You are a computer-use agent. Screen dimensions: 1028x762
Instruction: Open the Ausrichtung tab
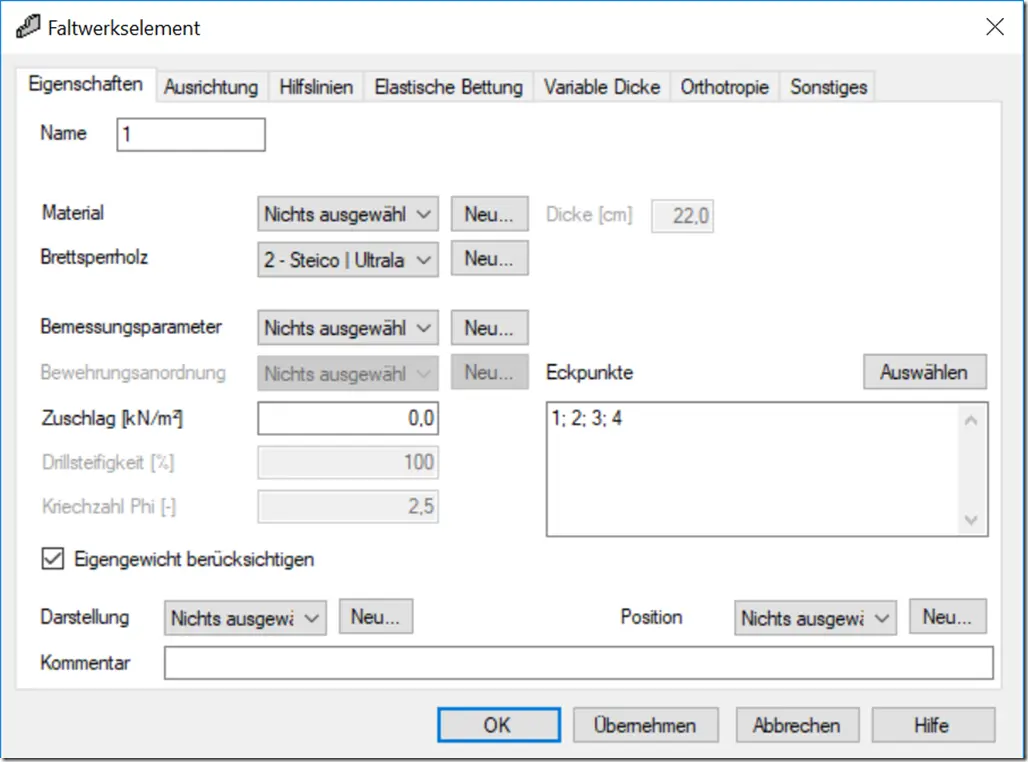tap(211, 87)
